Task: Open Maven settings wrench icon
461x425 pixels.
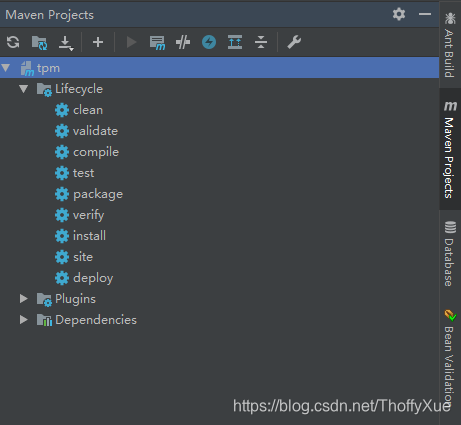Action: 294,42
